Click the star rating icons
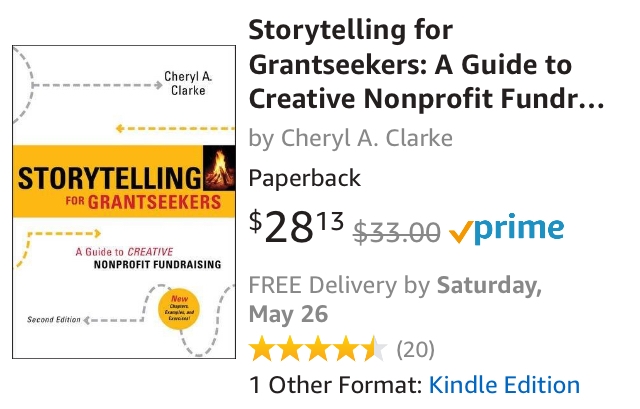The image size is (640, 409). point(317,349)
